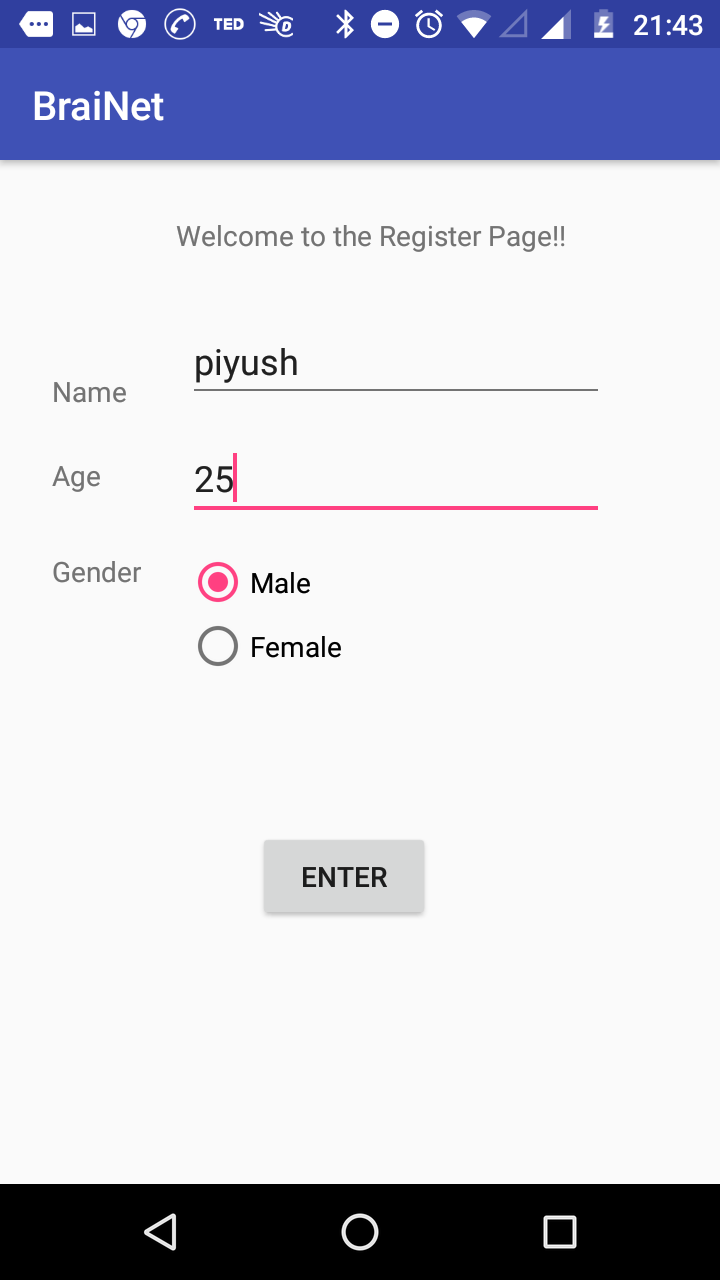720x1280 pixels.
Task: Select the Male radio button
Action: 218,582
